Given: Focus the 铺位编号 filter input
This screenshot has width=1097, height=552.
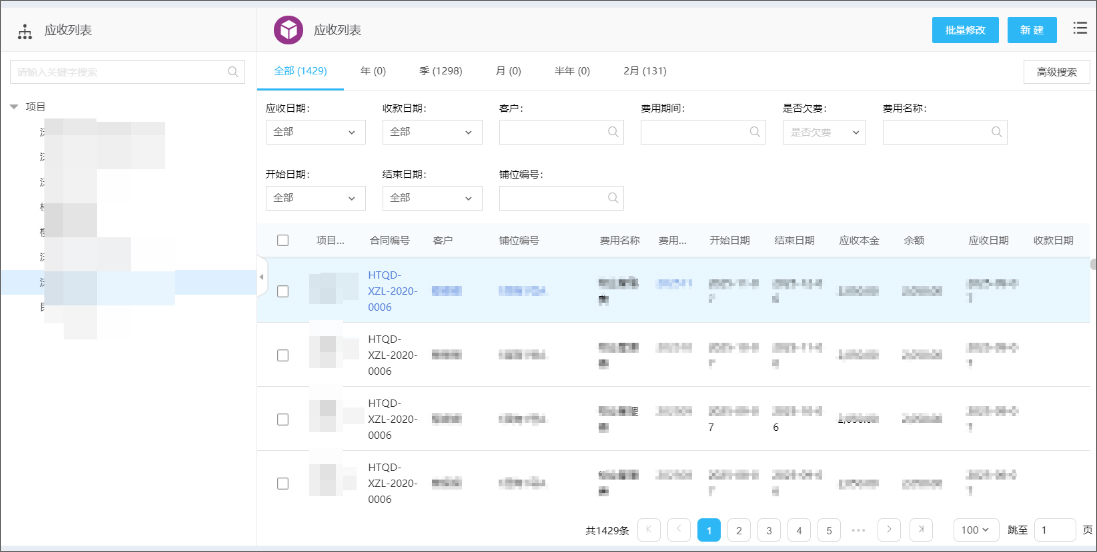Looking at the screenshot, I should click(561, 198).
